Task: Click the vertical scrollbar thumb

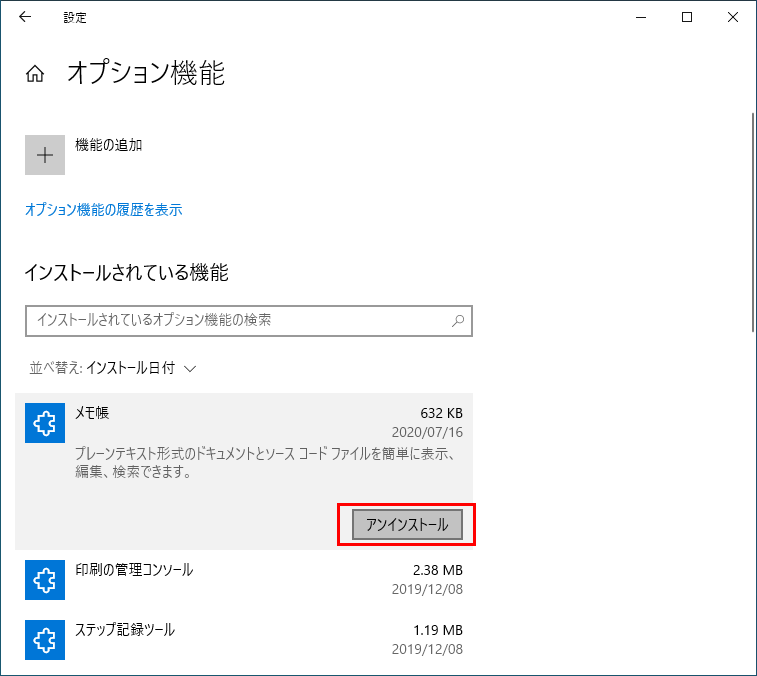Action: click(x=753, y=222)
